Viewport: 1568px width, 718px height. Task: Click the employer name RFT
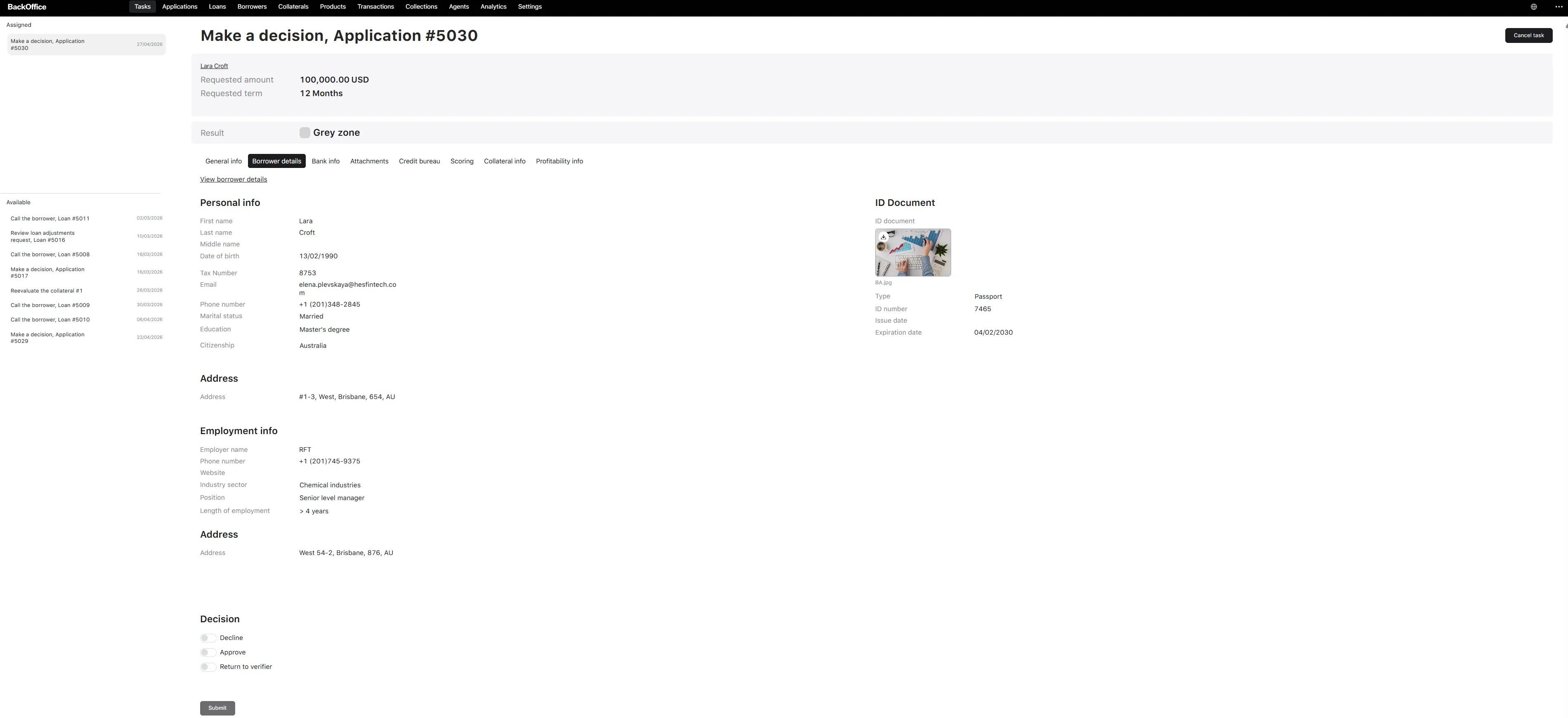coord(305,450)
